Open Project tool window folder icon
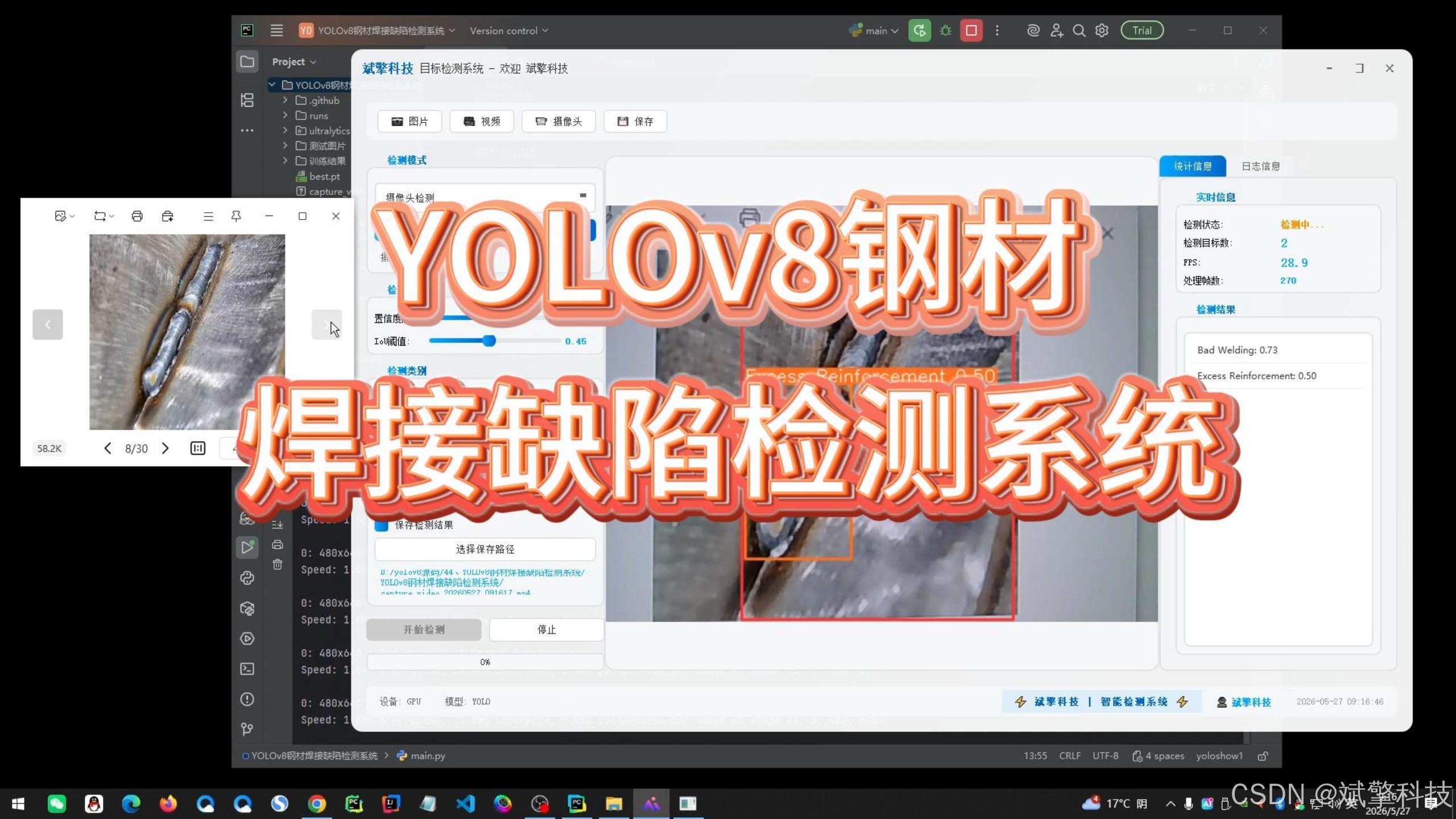The image size is (1456, 819). [247, 61]
